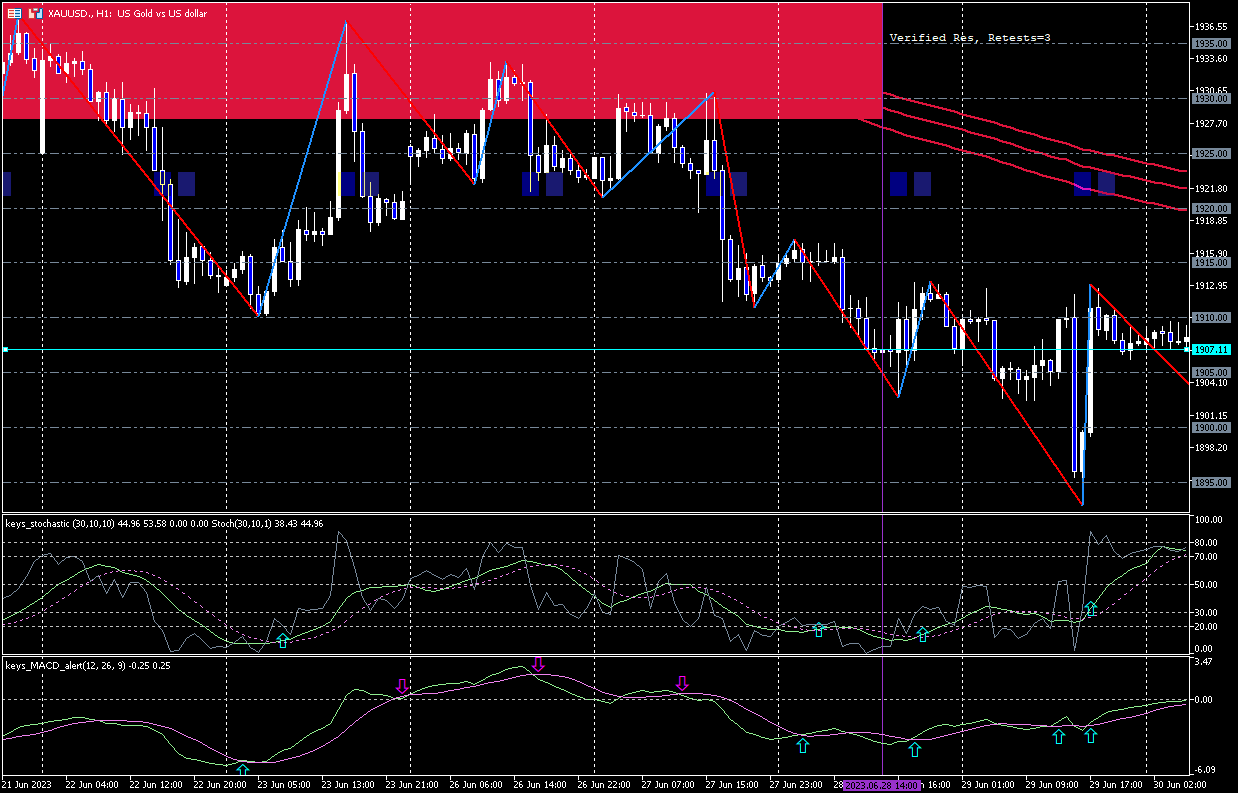This screenshot has height=793, width=1238.
Task: Click the '21 Jun 2023' time axis label
Action: tap(27, 786)
